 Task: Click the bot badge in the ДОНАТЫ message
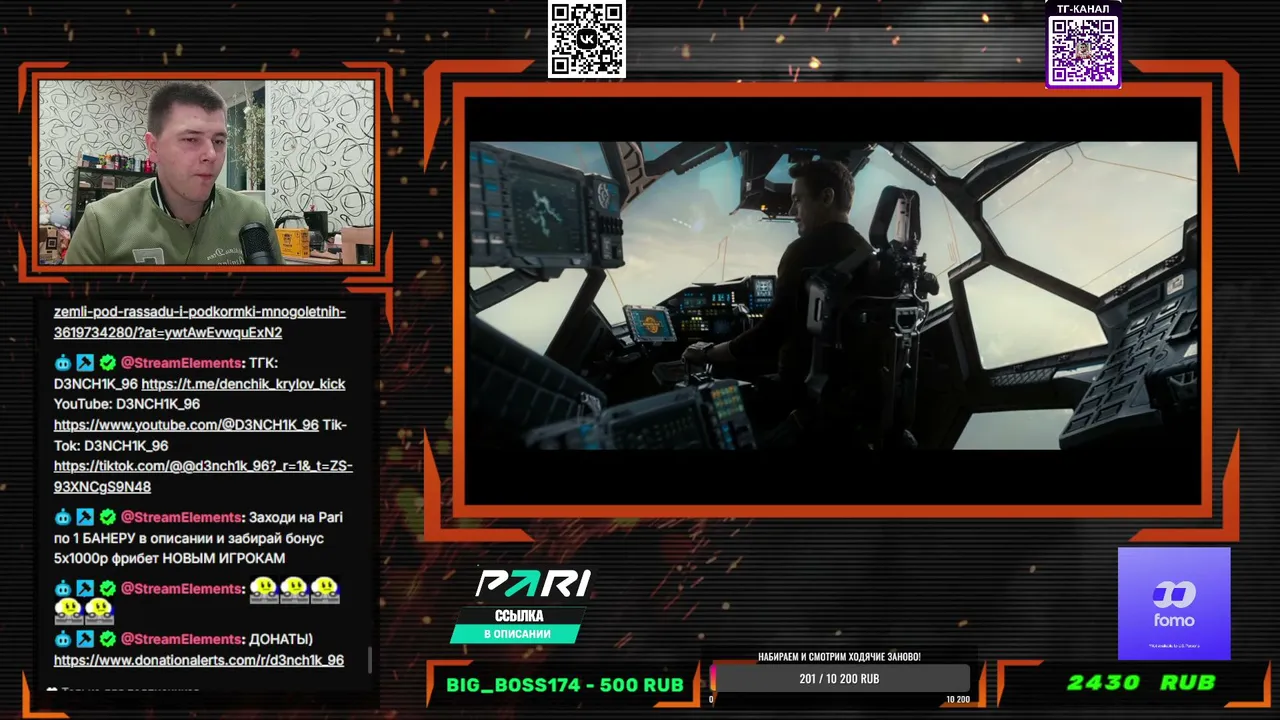[x=63, y=639]
